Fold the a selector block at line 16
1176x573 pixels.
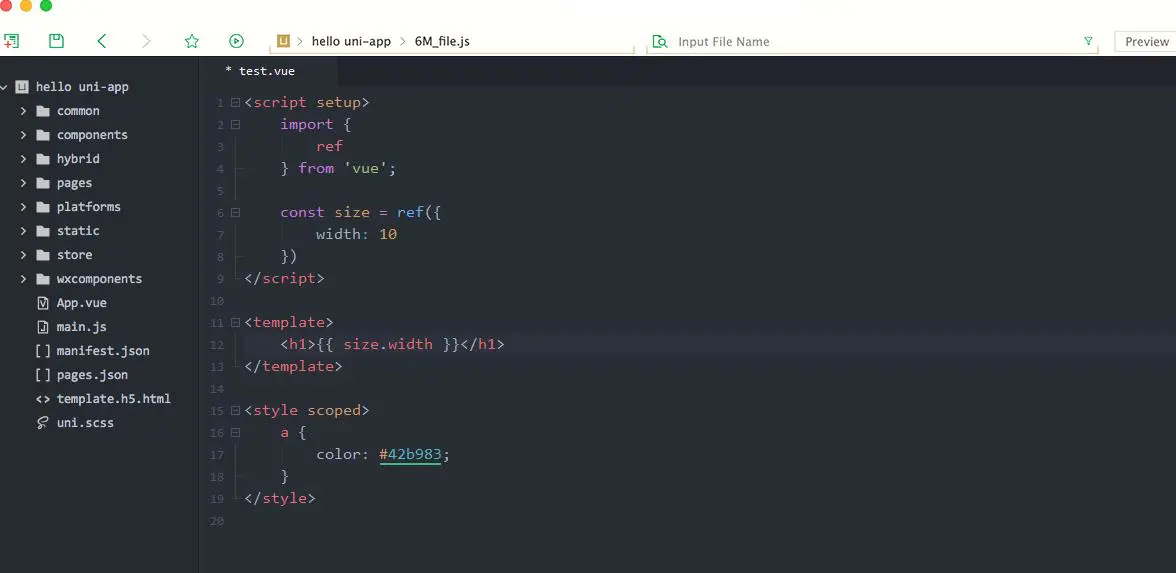click(x=236, y=433)
